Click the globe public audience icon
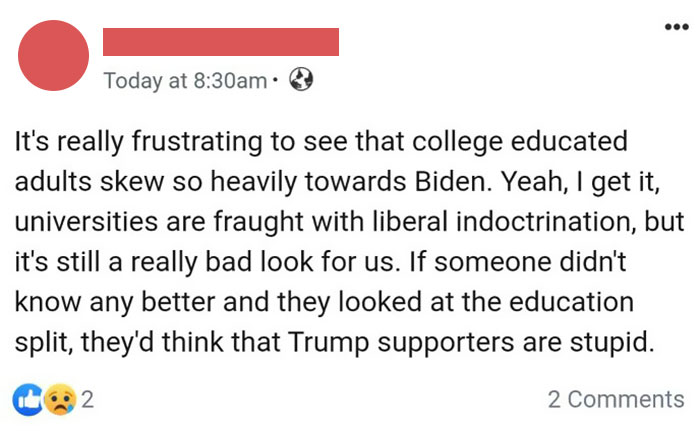 tap(301, 80)
